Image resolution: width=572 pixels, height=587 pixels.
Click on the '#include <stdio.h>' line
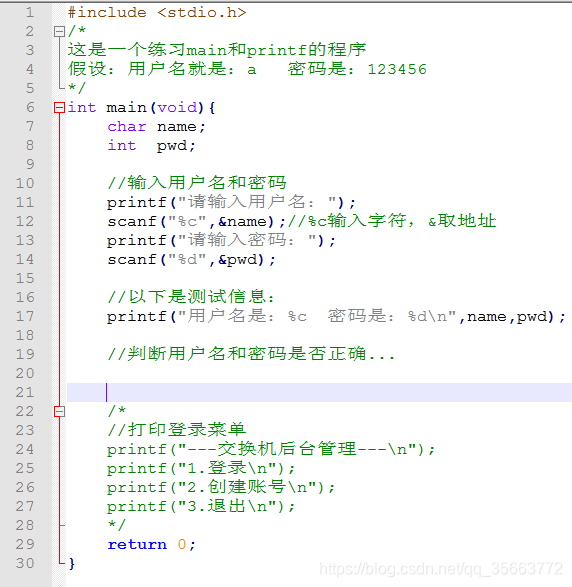pos(157,13)
